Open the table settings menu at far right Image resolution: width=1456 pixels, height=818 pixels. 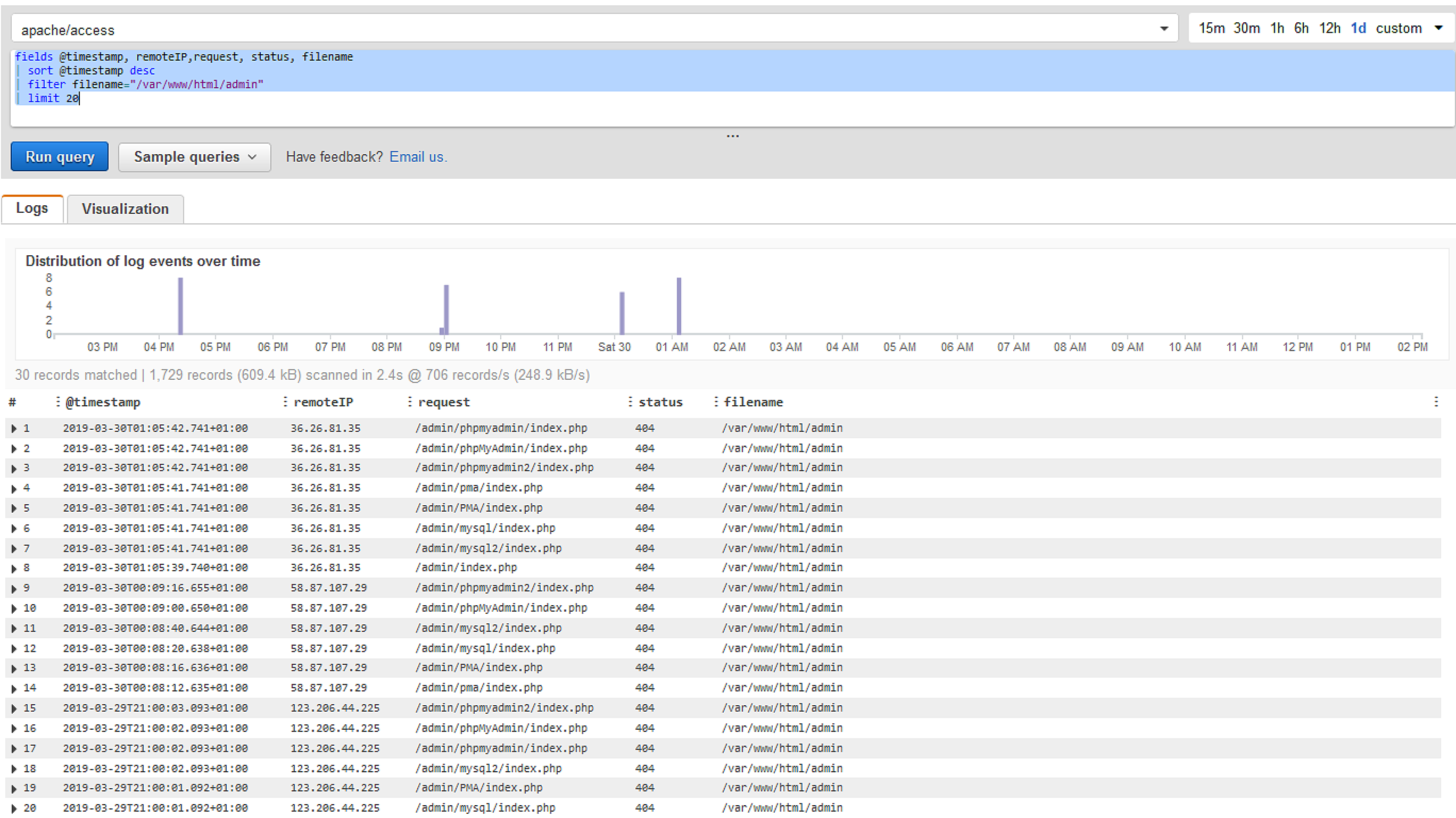[x=1436, y=402]
